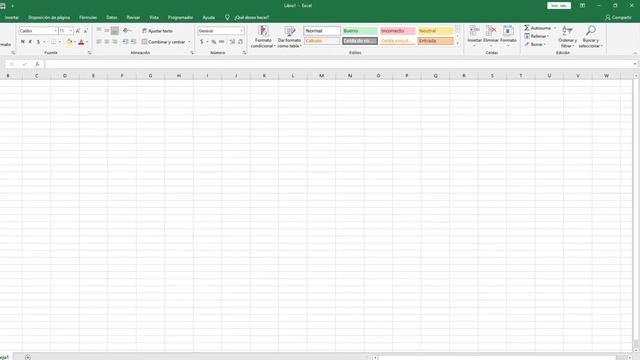
Task: Switch to the Datos tab
Action: click(112, 18)
